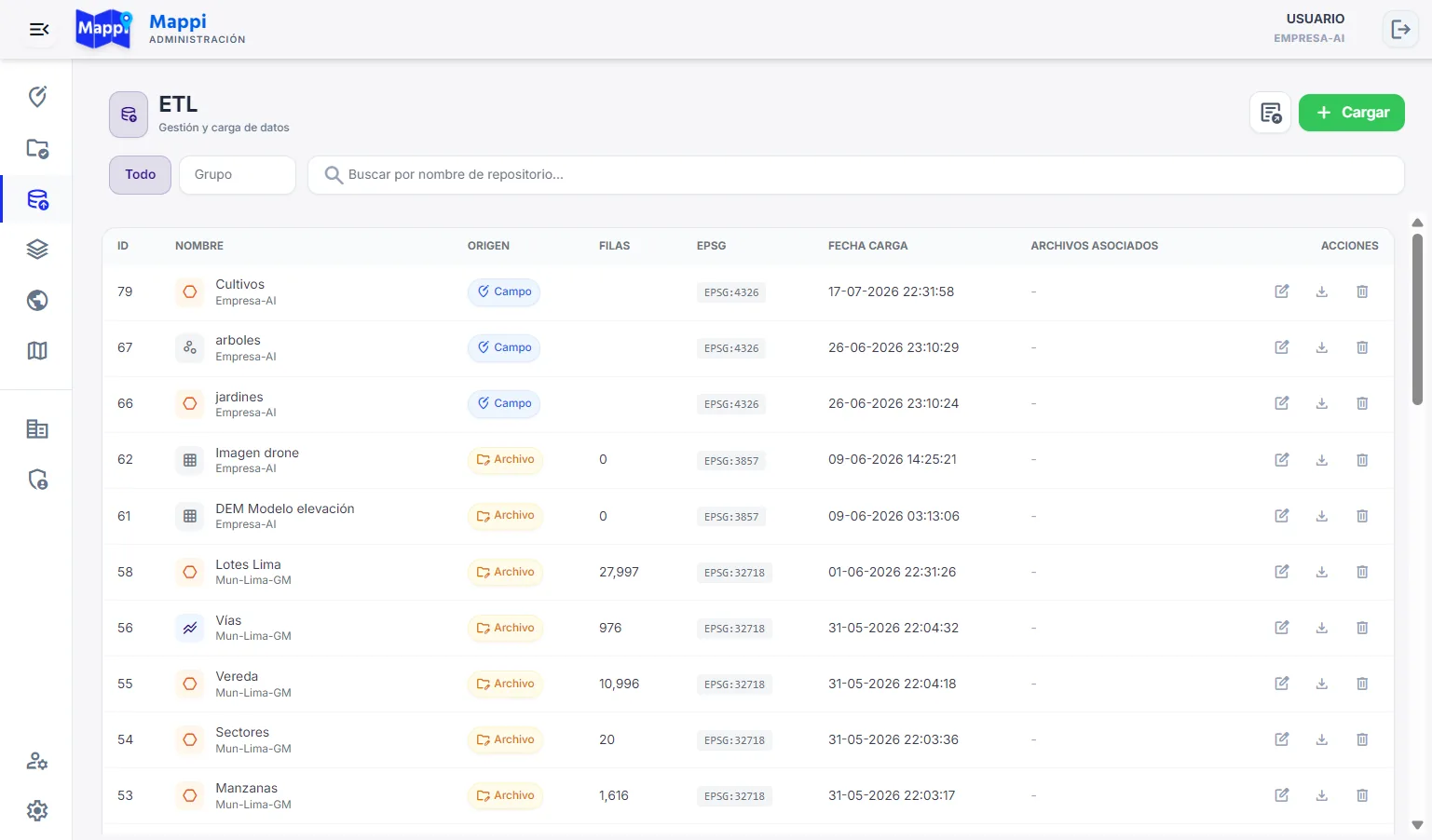Click the Campo origin badge for Cultivos
The width and height of the screenshot is (1432, 840).
(504, 291)
